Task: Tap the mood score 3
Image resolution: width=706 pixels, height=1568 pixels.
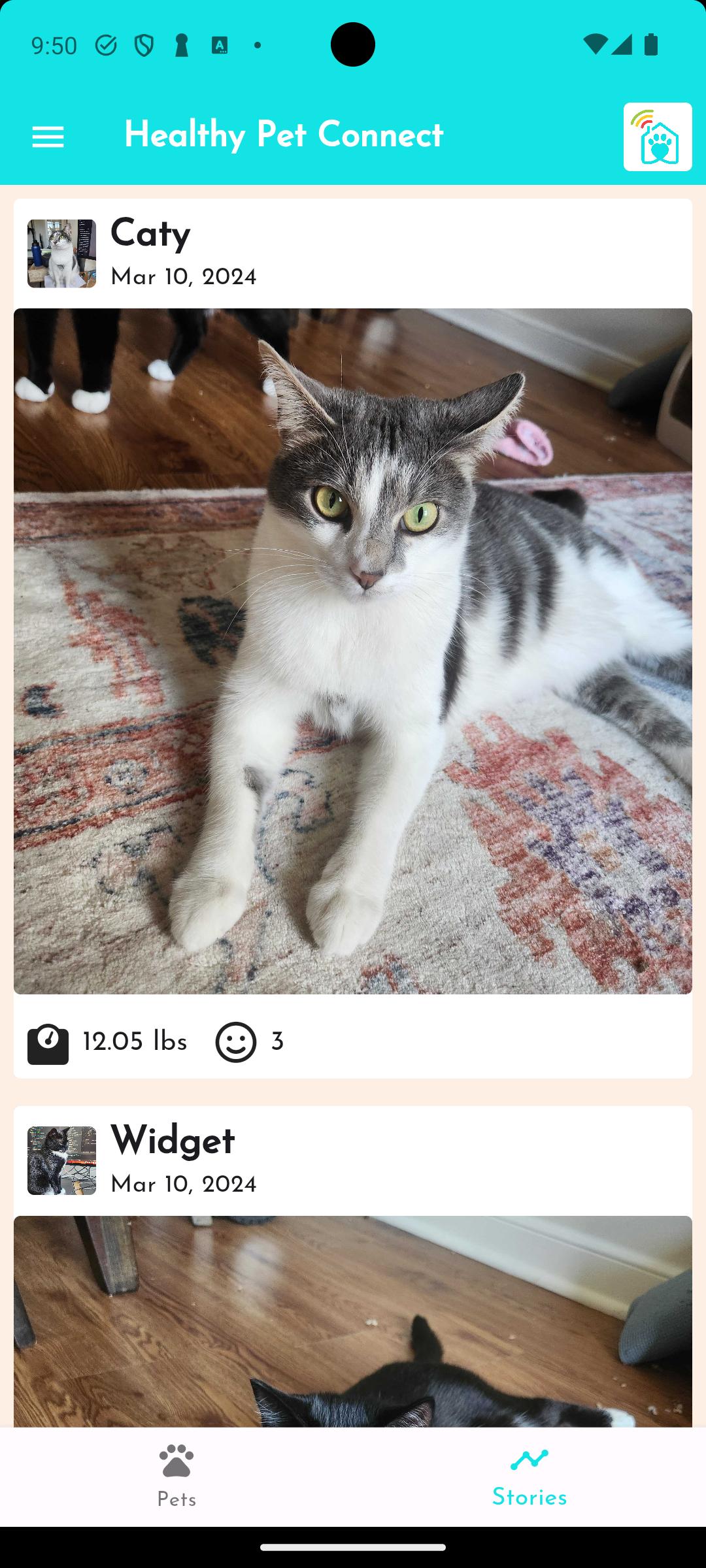Action: point(277,1041)
